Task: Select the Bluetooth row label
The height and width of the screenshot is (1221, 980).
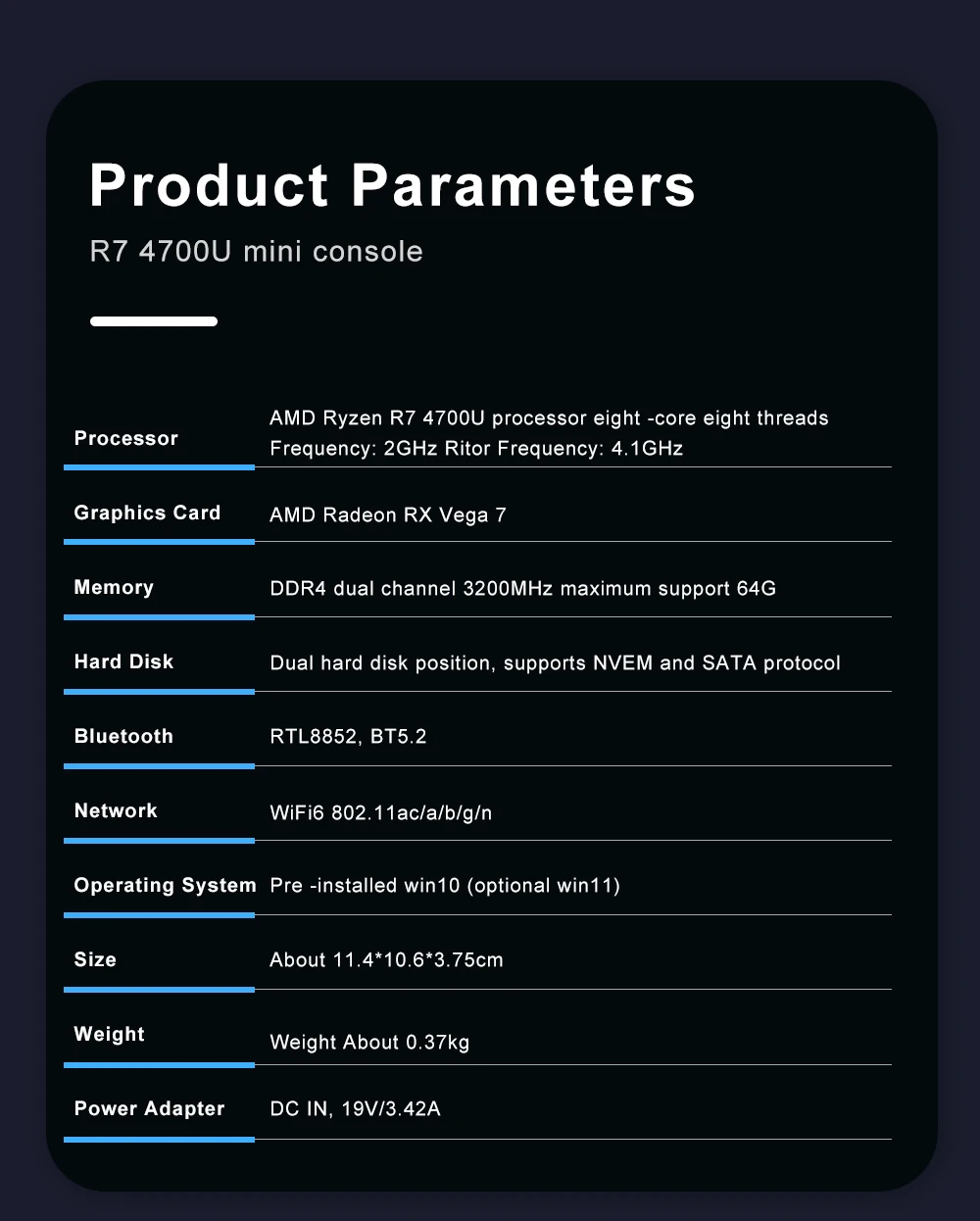Action: point(123,736)
